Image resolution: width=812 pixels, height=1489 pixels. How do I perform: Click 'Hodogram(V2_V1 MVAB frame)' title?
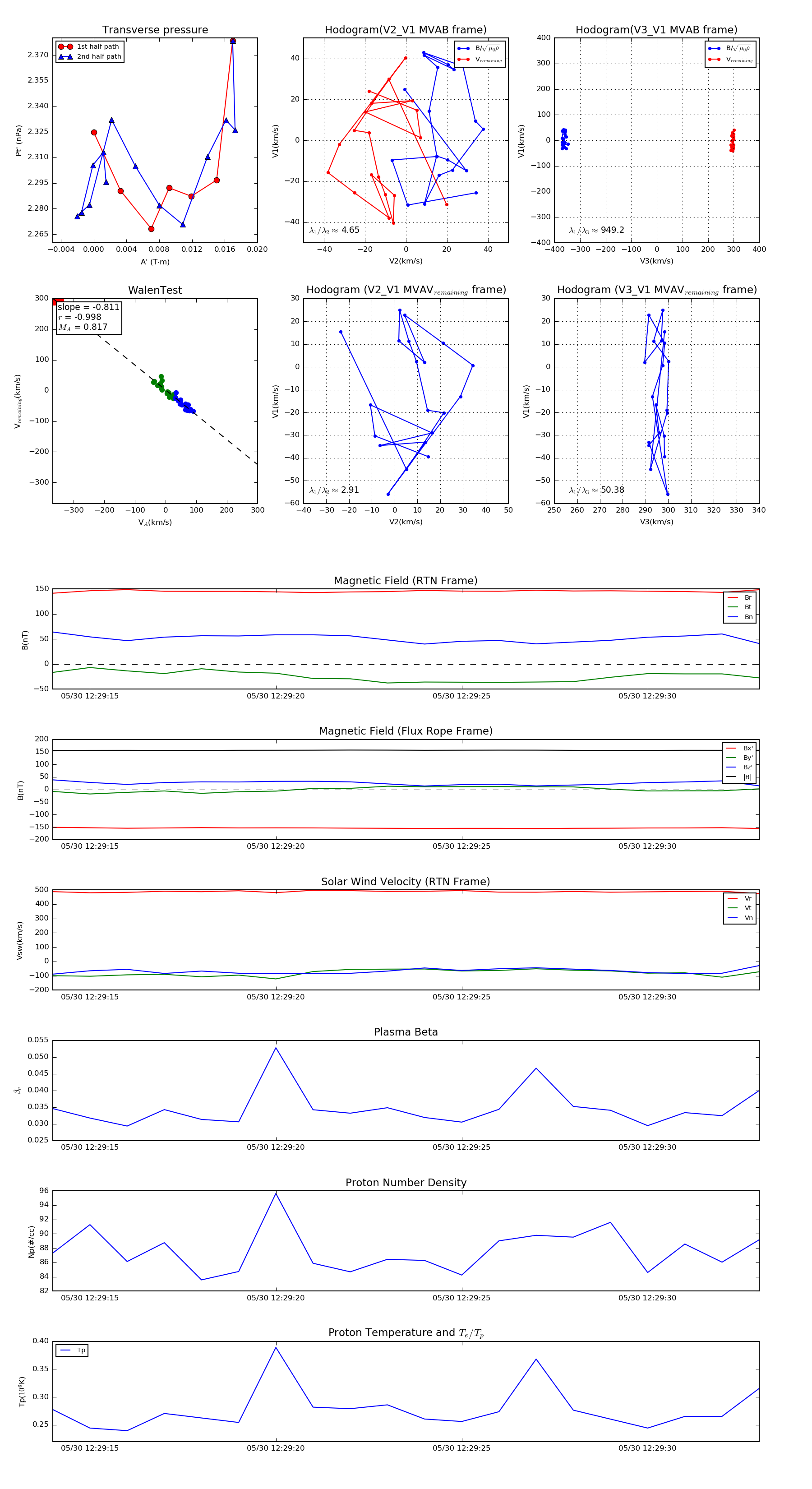[406, 30]
